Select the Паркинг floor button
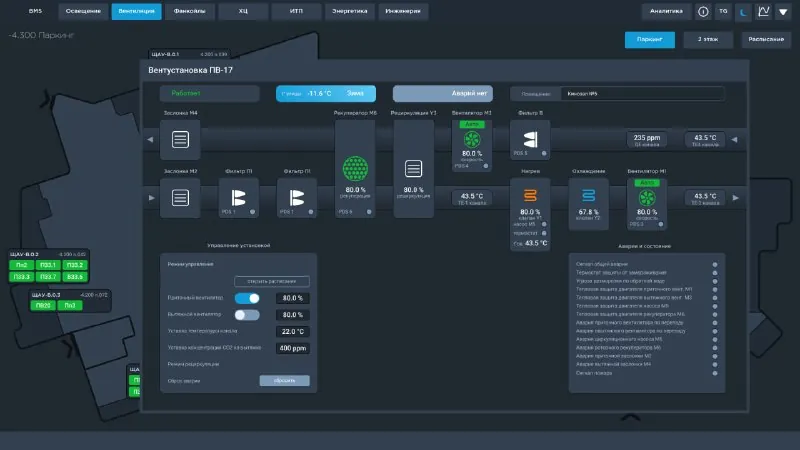The image size is (800, 450). pos(649,39)
